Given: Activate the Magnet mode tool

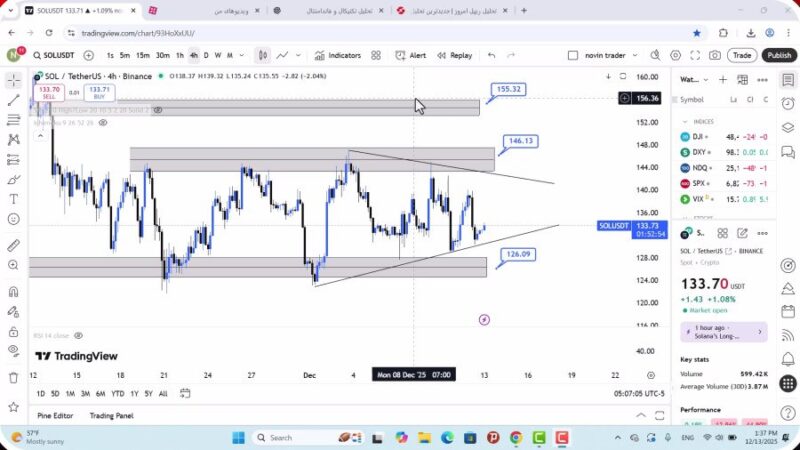Looking at the screenshot, I should pyautogui.click(x=13, y=292).
